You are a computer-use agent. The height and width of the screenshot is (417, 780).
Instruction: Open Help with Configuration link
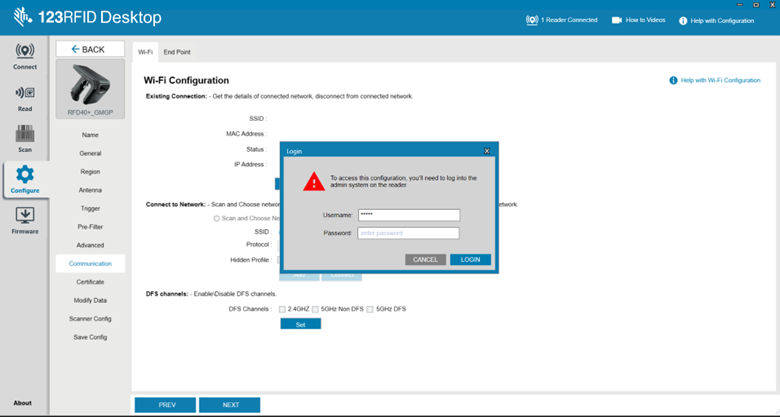pos(722,21)
